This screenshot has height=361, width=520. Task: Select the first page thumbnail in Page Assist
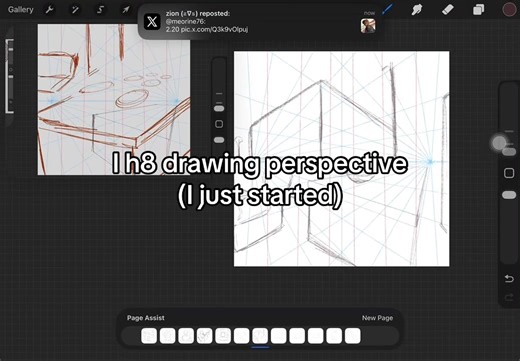tap(149, 336)
